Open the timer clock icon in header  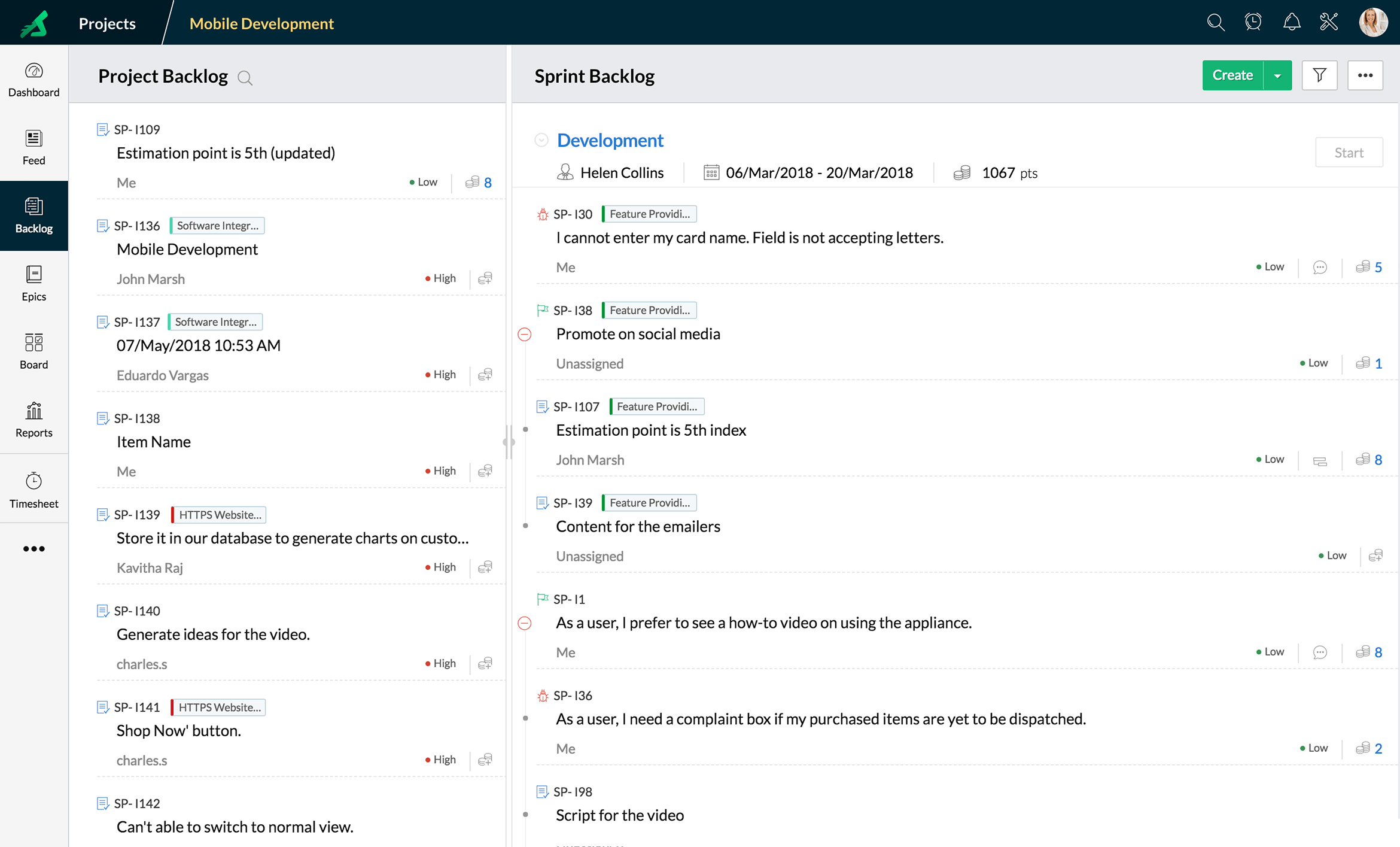pyautogui.click(x=1253, y=23)
